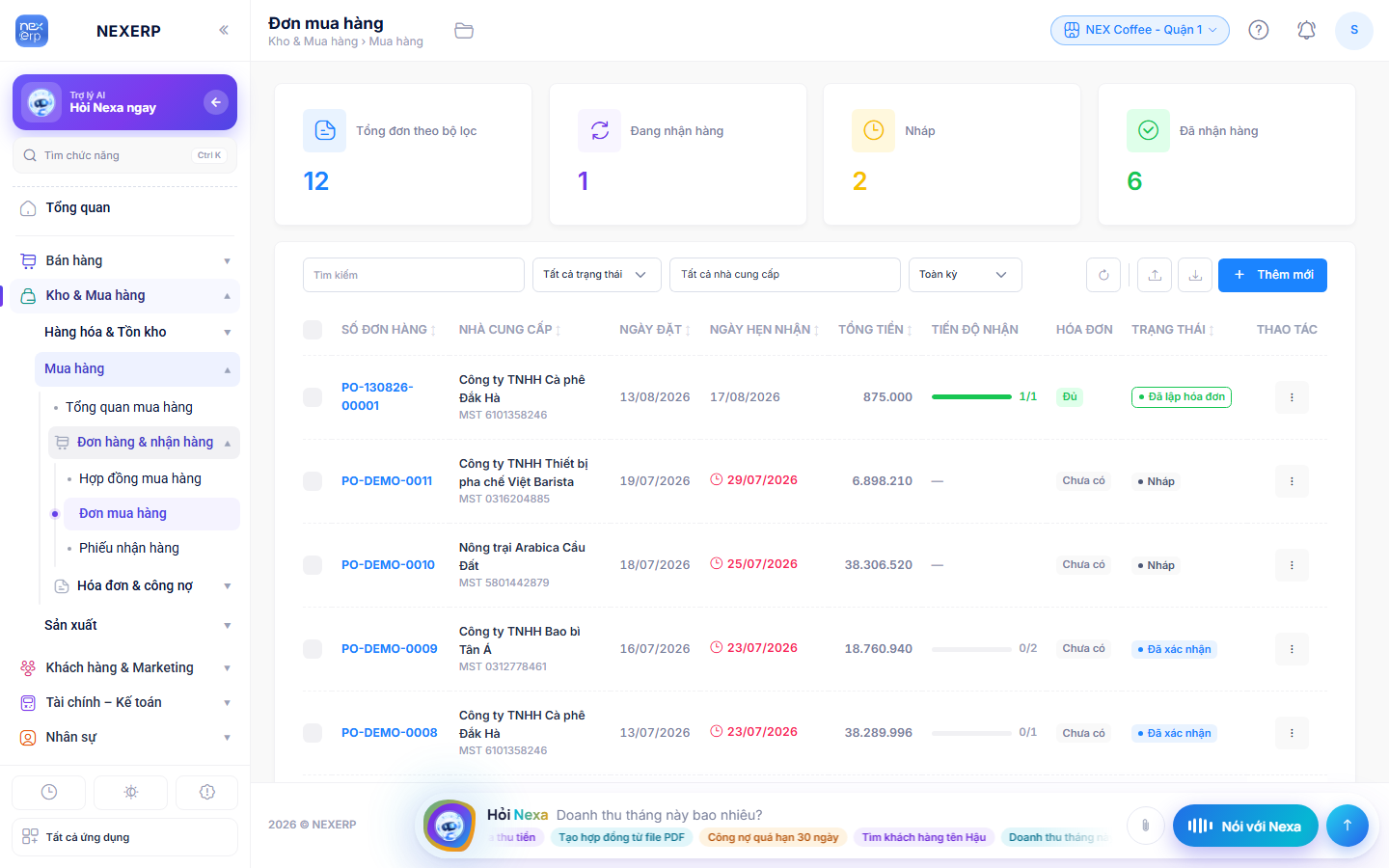Open NEX Coffee - Quận 1 branch selector

[1140, 30]
